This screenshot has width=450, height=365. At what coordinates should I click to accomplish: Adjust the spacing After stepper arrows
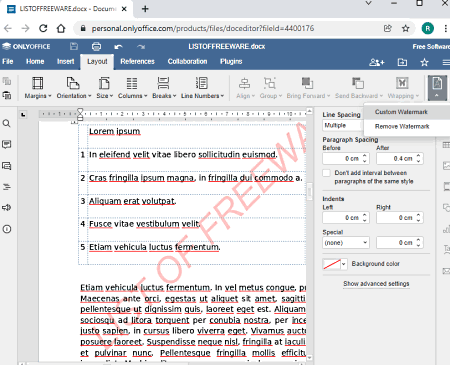point(419,159)
